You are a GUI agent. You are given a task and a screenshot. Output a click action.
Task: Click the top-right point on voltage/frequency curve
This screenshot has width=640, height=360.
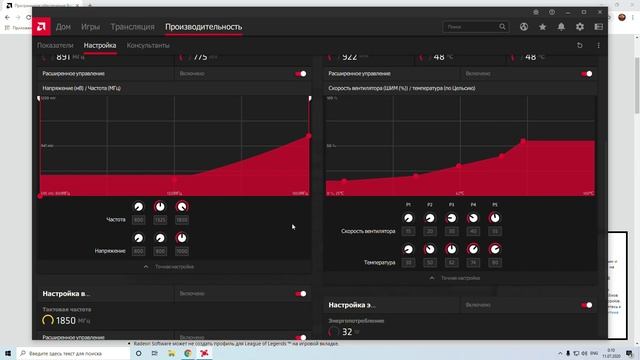pos(309,136)
